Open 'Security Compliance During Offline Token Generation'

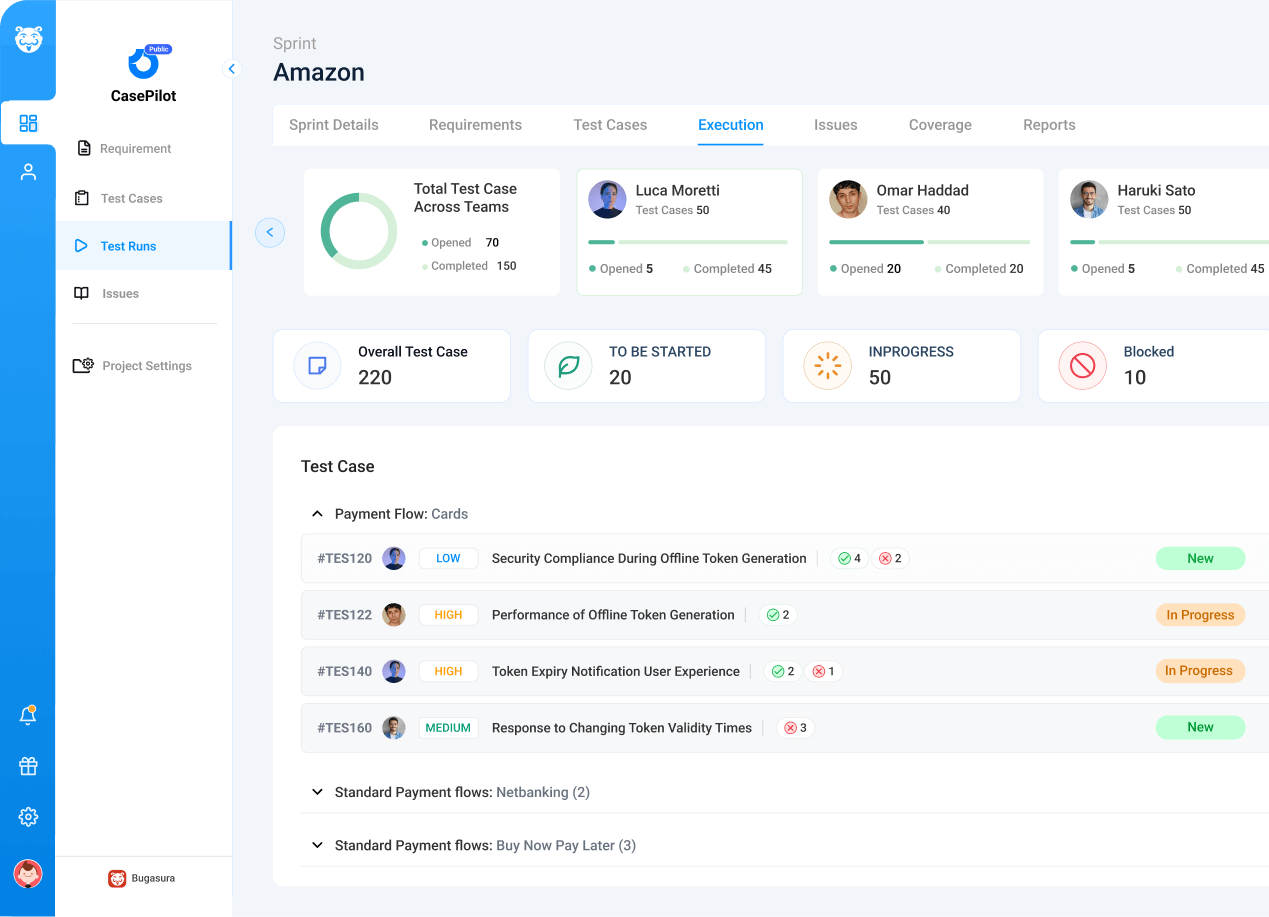649,558
